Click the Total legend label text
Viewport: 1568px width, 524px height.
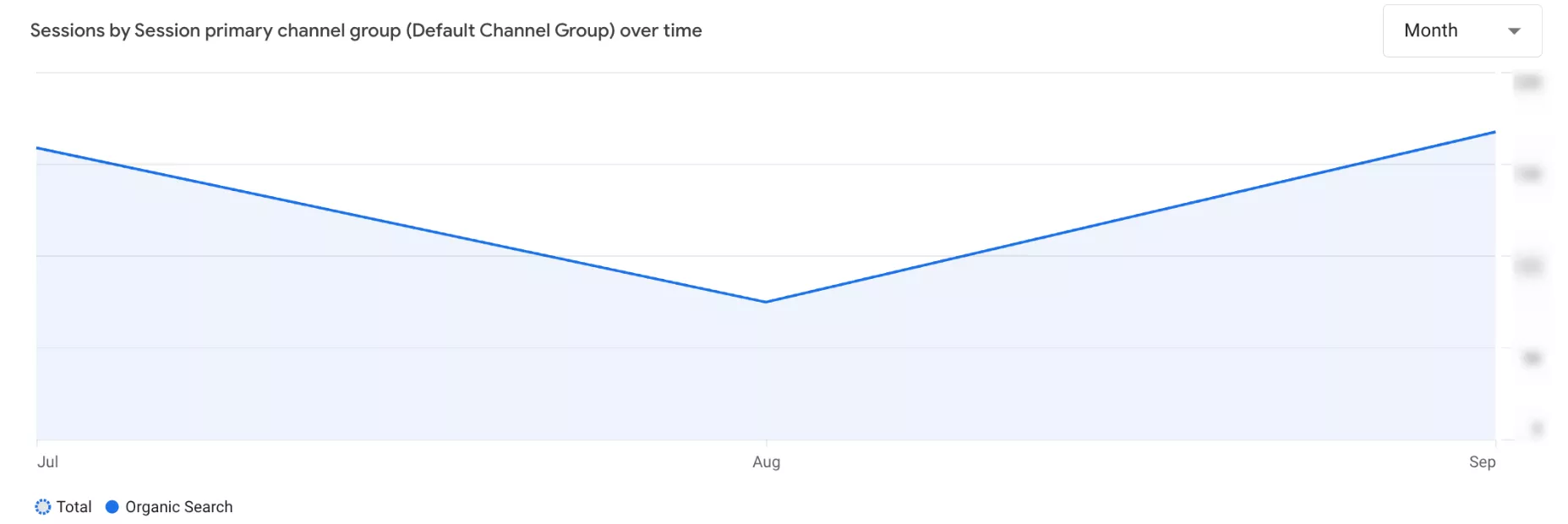[x=74, y=507]
